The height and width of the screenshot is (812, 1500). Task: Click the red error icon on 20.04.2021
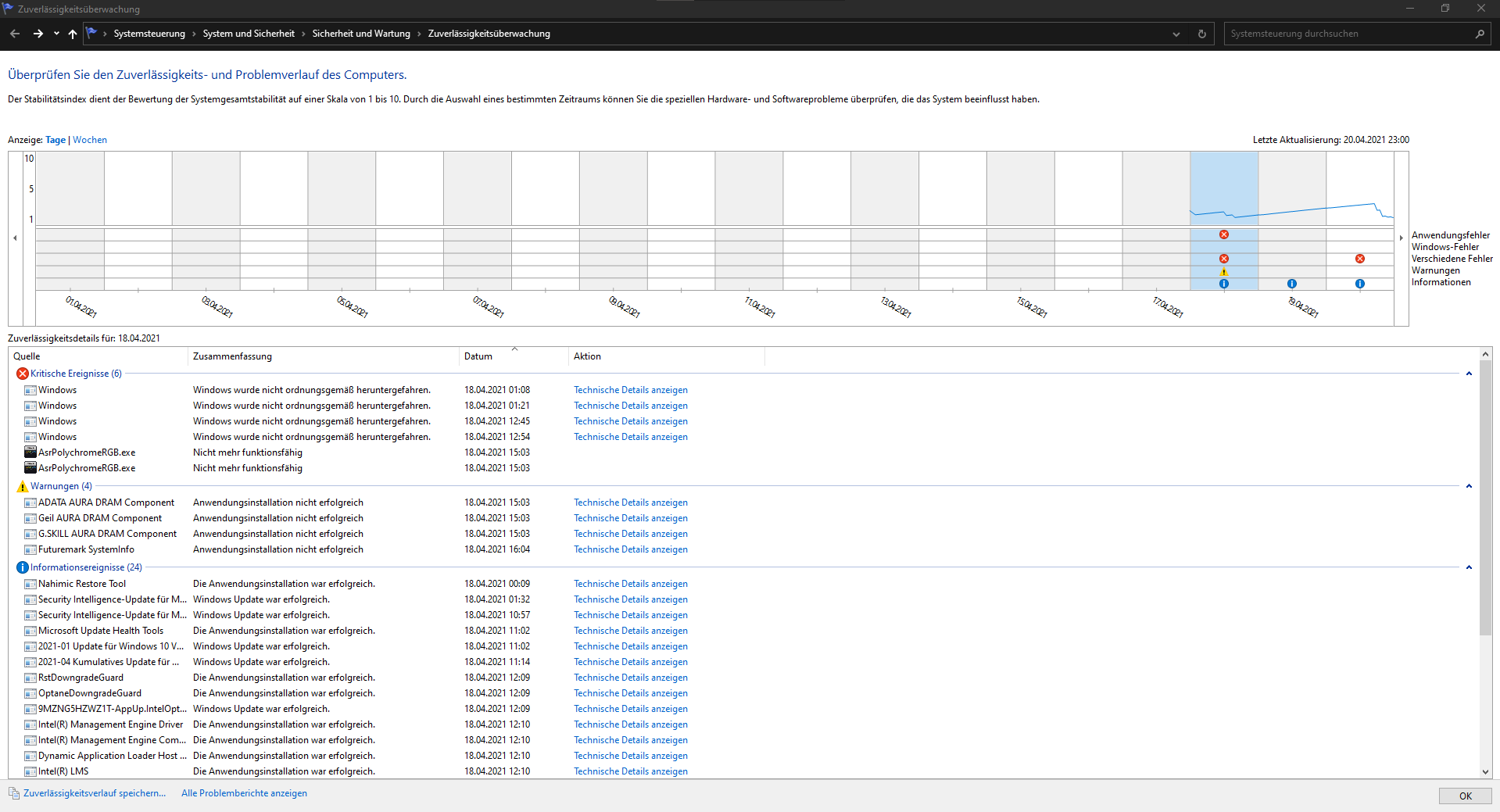(x=1360, y=259)
